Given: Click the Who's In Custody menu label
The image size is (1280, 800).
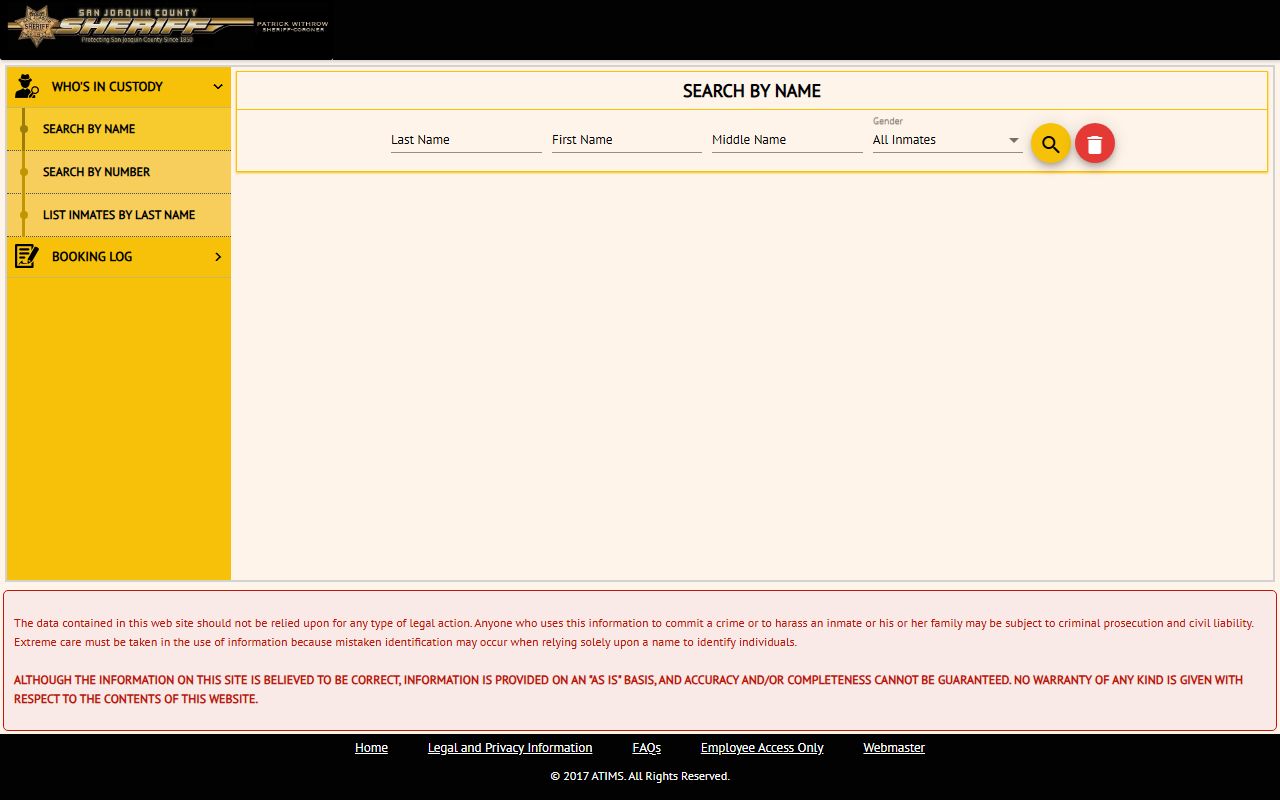Looking at the screenshot, I should (107, 87).
